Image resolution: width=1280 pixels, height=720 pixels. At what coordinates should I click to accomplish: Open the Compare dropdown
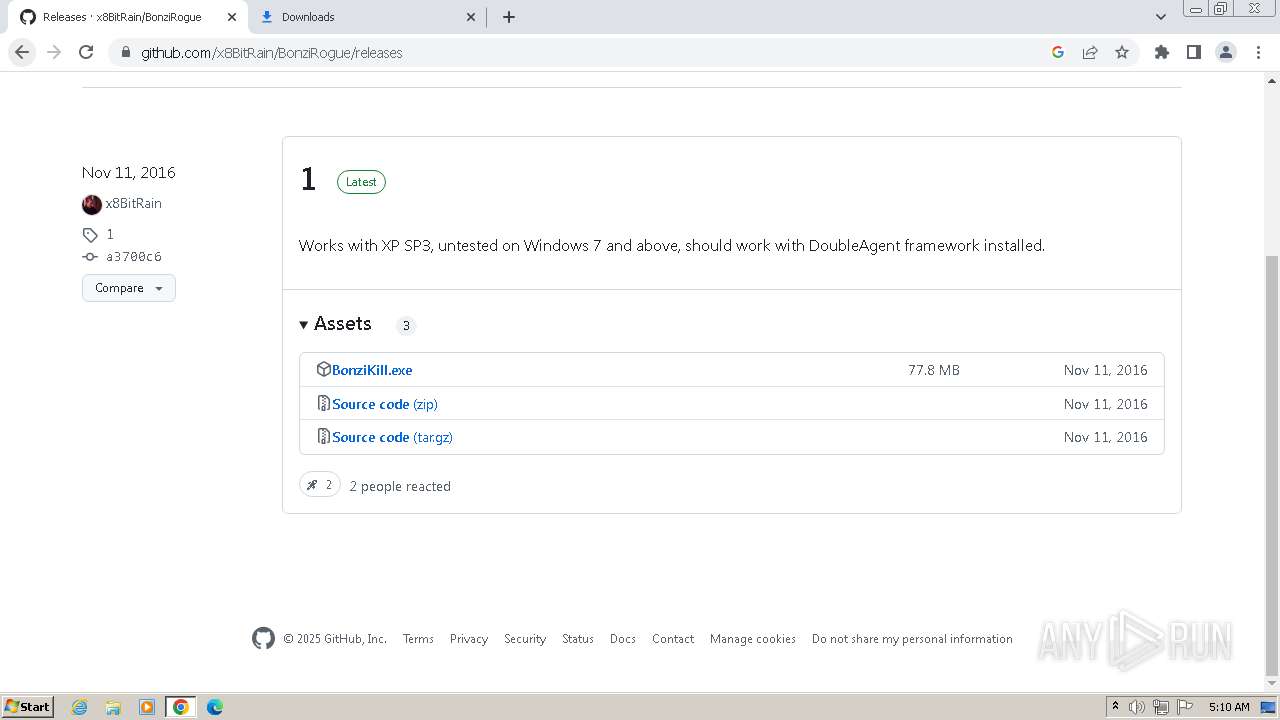click(129, 288)
